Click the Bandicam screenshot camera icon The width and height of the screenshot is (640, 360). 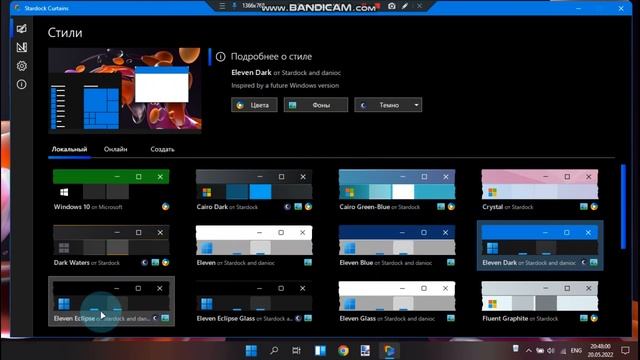coord(391,6)
